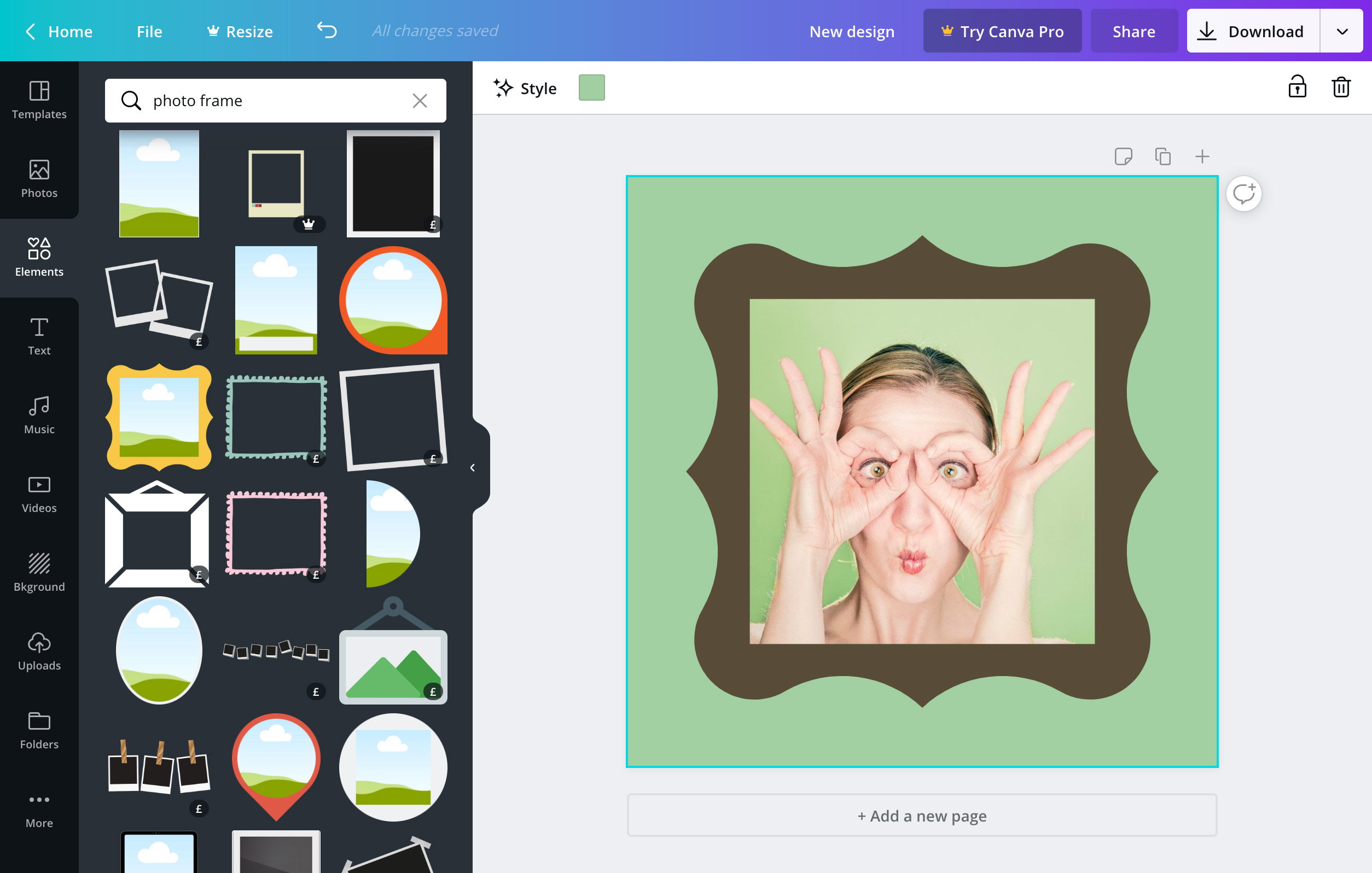Select the Text tool panel
1372x873 pixels.
(39, 336)
